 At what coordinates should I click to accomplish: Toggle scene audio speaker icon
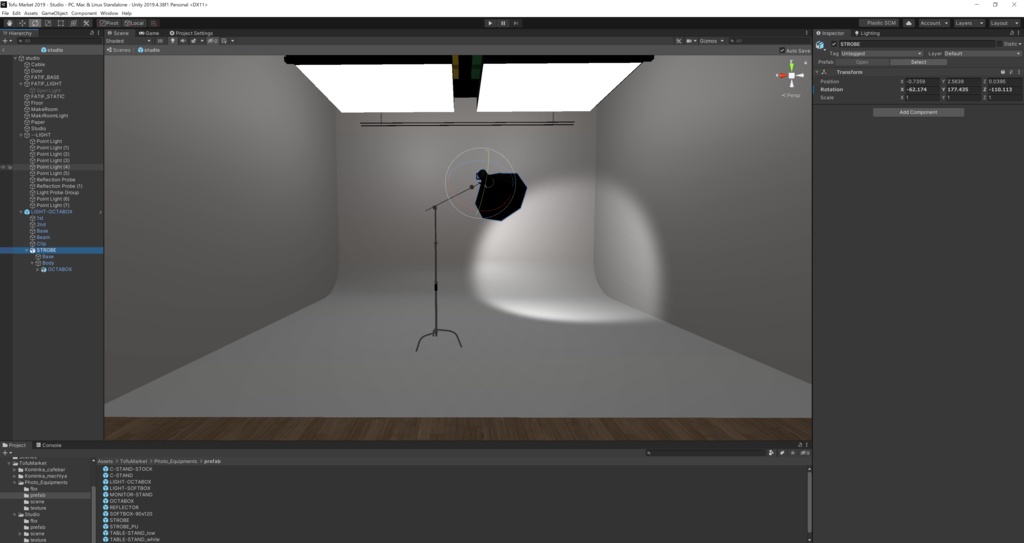(x=183, y=41)
